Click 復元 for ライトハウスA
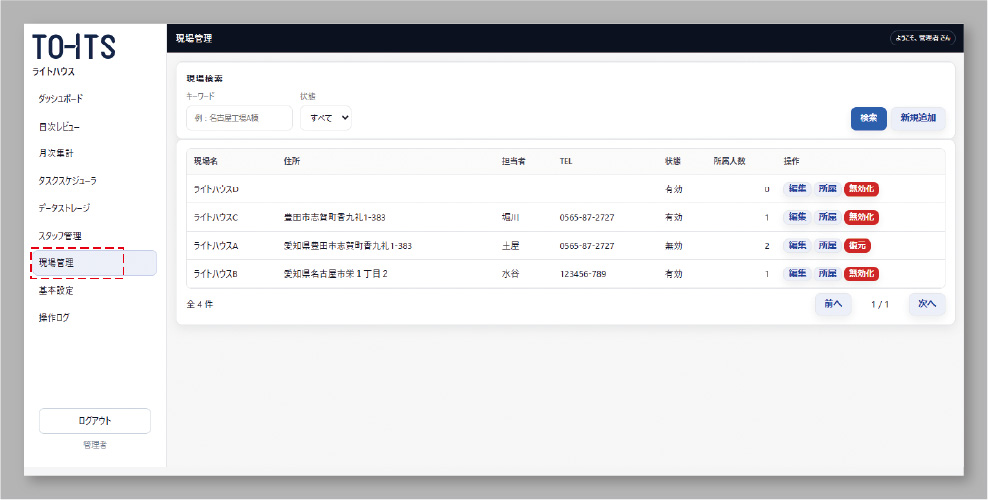 coord(857,245)
